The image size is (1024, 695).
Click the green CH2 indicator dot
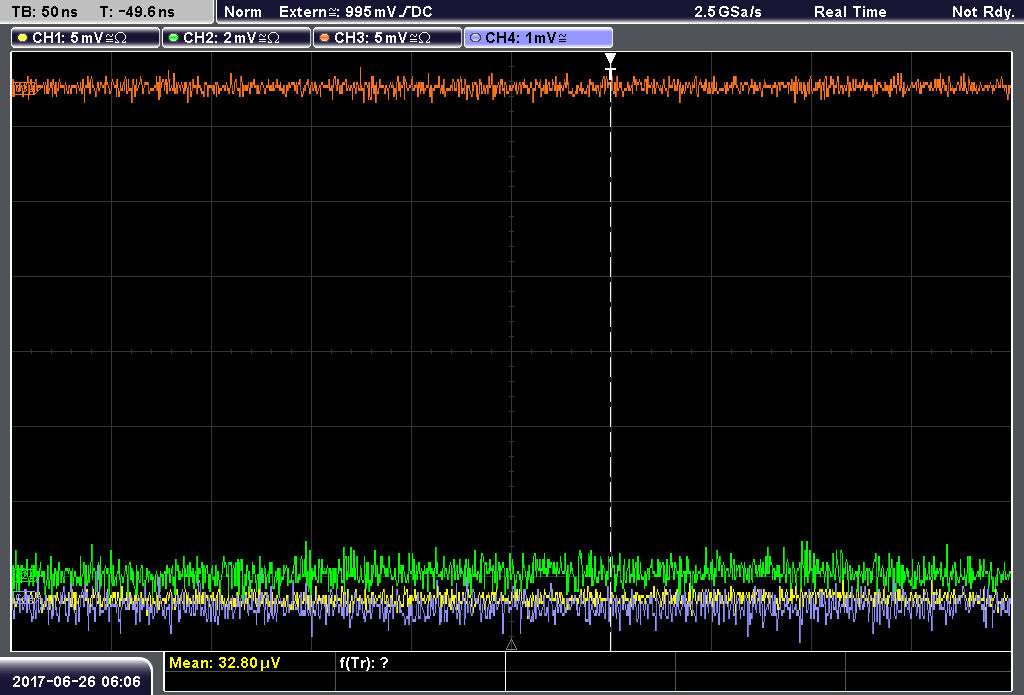(x=174, y=38)
